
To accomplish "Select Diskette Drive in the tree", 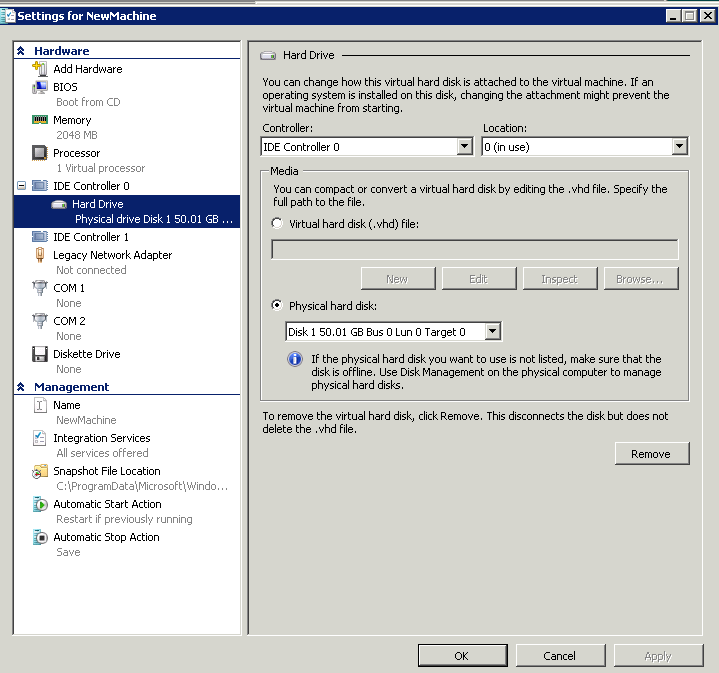I will 87,354.
